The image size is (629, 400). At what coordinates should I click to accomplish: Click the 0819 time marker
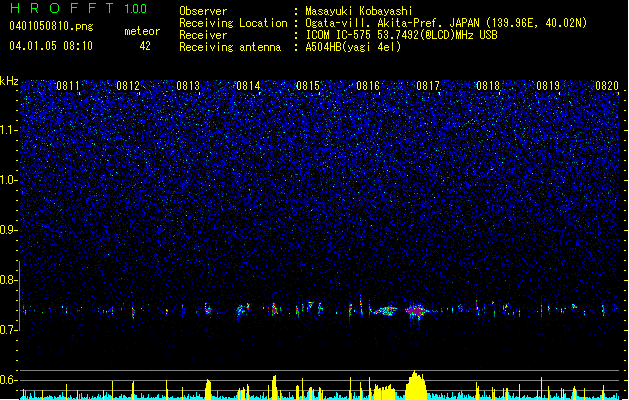[548, 86]
